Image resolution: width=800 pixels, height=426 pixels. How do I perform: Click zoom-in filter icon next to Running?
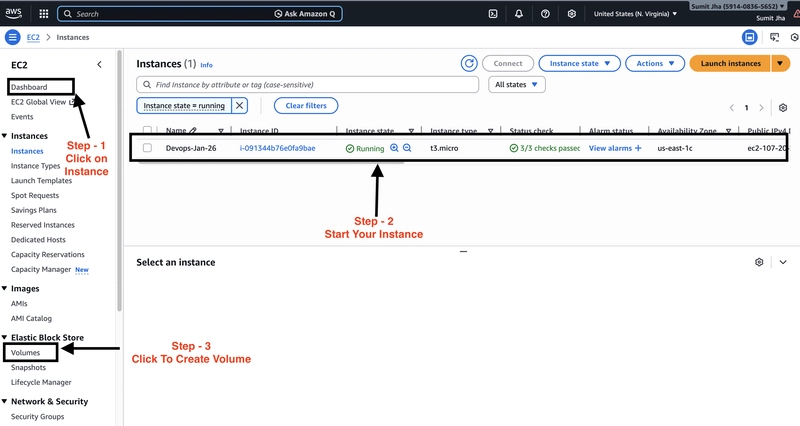click(x=394, y=148)
